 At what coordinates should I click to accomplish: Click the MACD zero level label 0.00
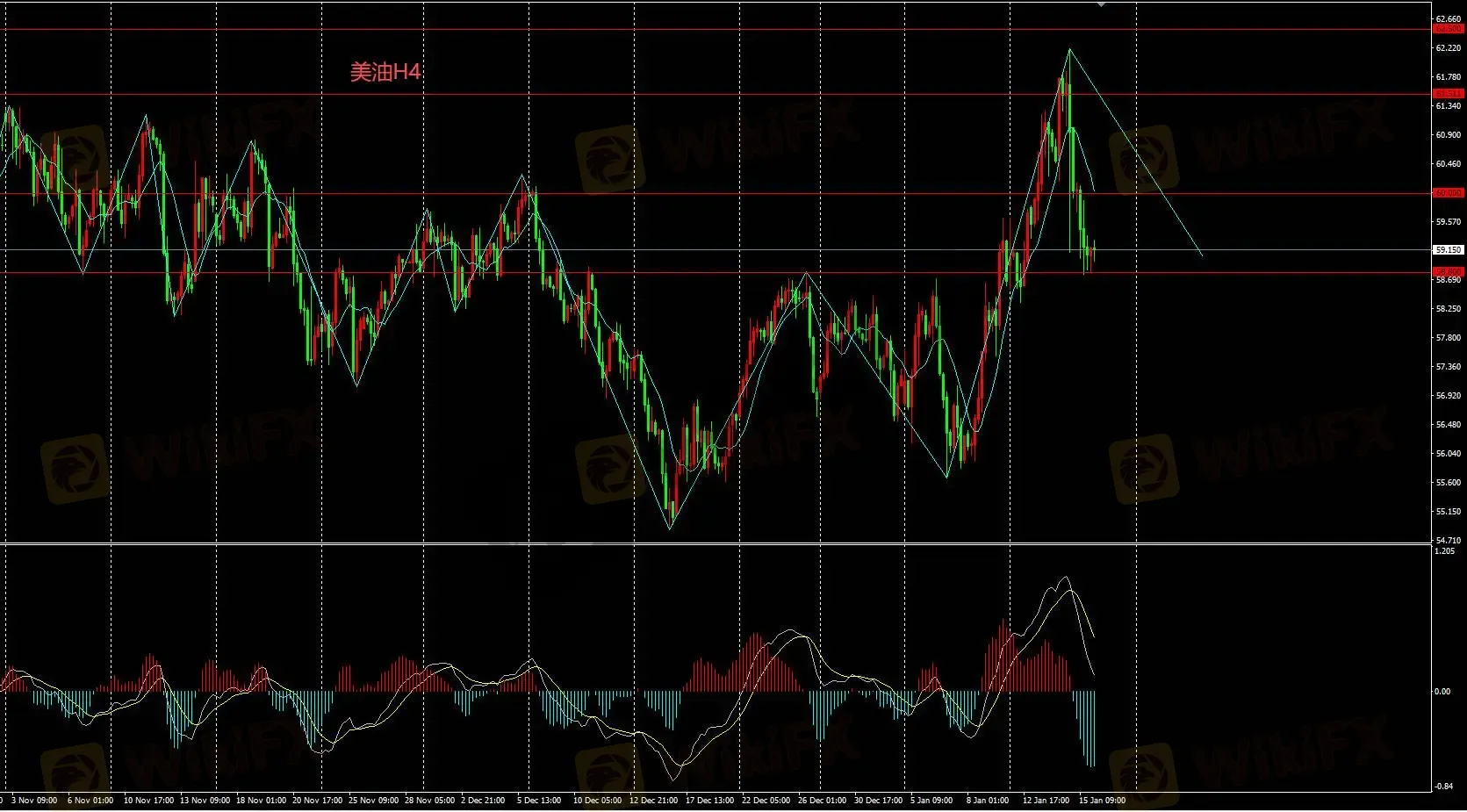pyautogui.click(x=1442, y=692)
